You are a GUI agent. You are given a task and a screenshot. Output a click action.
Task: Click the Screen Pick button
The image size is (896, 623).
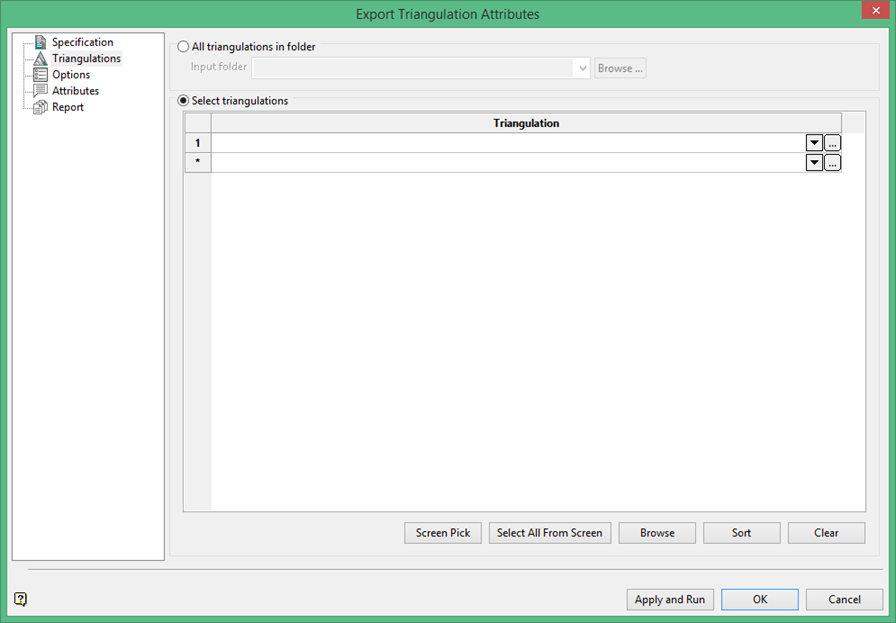443,533
